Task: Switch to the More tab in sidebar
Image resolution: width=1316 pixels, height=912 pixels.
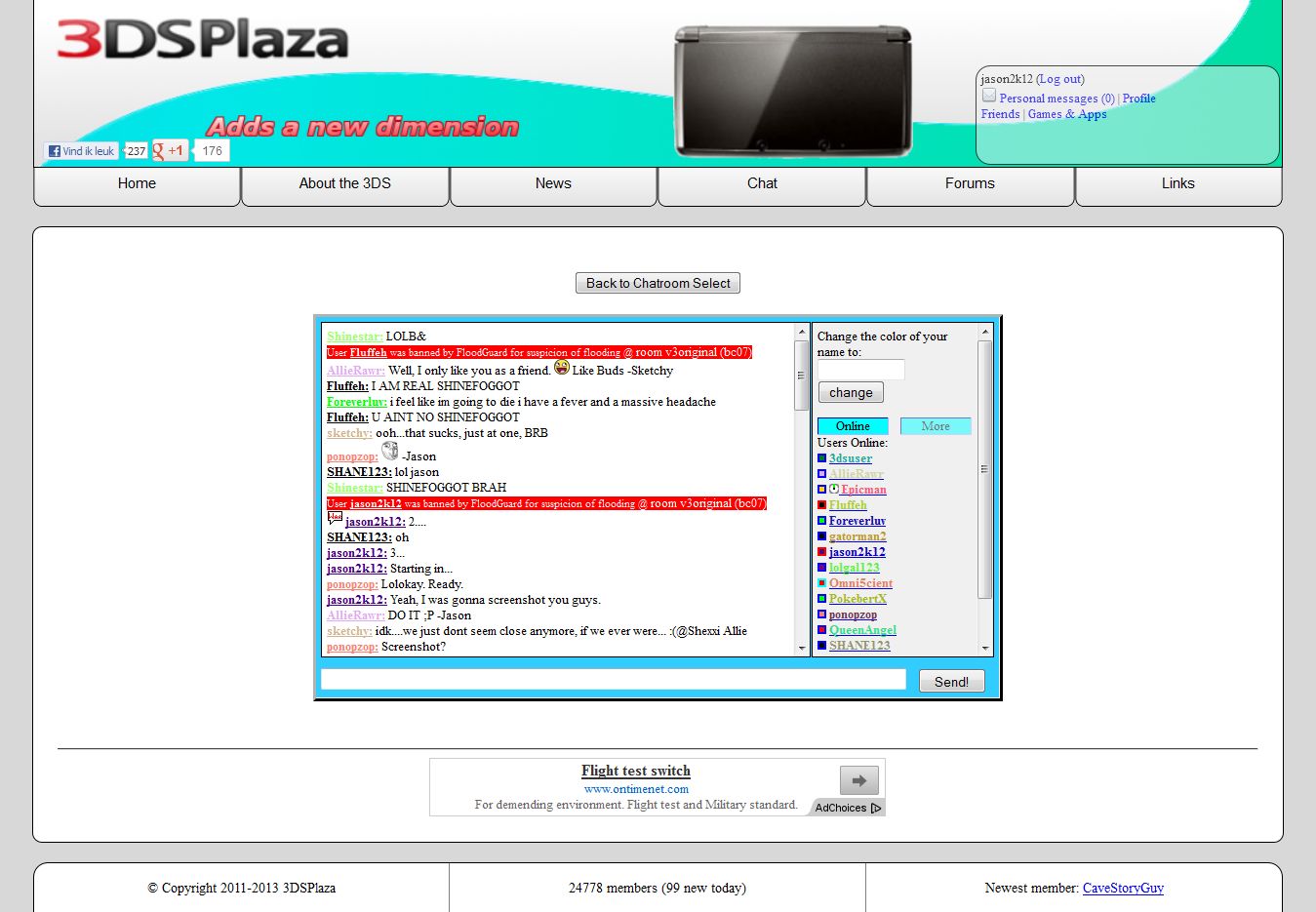Action: (936, 426)
